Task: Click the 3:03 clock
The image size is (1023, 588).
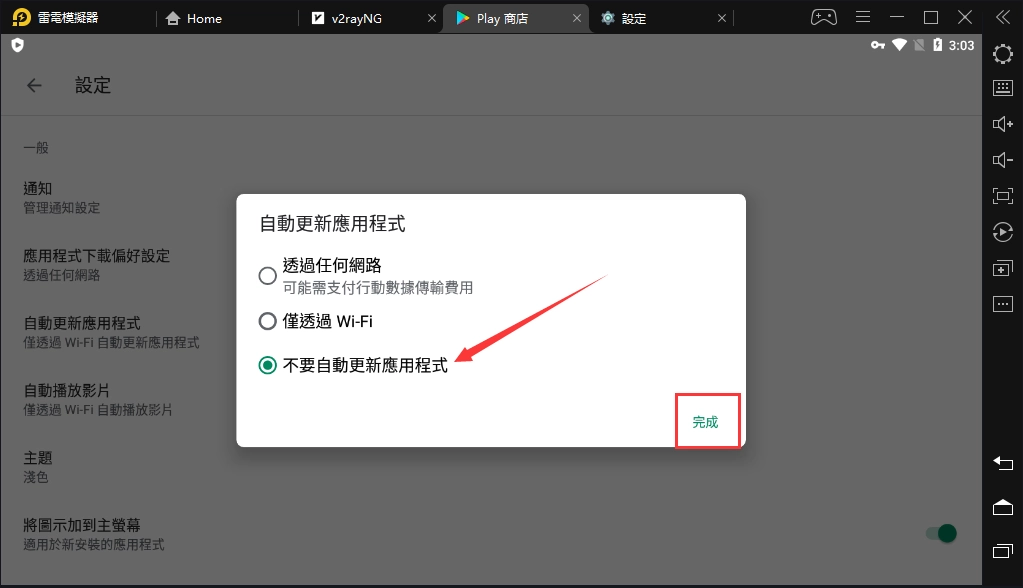Action: 961,46
